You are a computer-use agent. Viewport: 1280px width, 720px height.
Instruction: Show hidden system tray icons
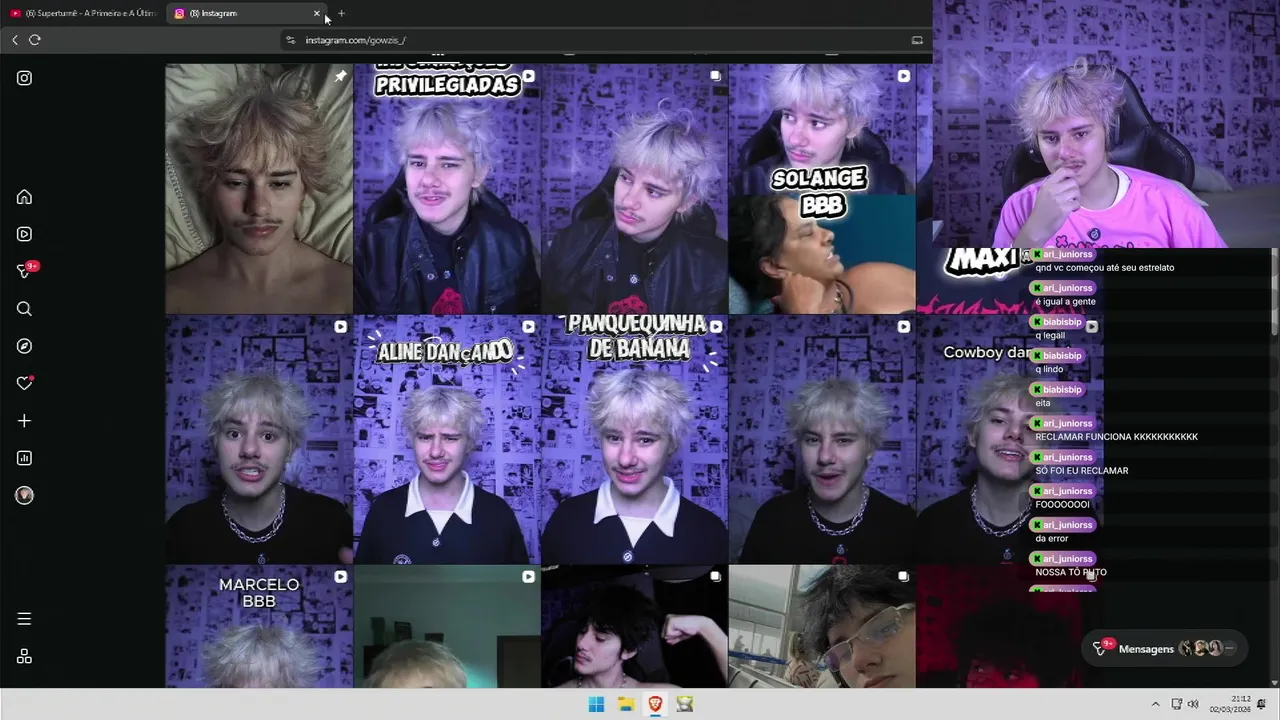(1156, 704)
